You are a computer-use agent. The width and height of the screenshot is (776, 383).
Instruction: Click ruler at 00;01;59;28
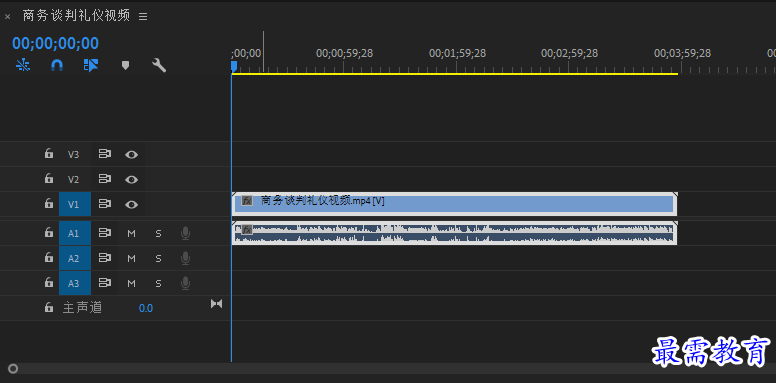pyautogui.click(x=457, y=53)
